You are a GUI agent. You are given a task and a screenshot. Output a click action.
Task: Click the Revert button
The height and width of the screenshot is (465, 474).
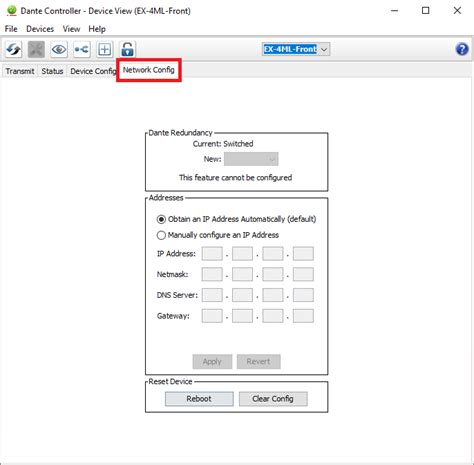click(x=258, y=362)
